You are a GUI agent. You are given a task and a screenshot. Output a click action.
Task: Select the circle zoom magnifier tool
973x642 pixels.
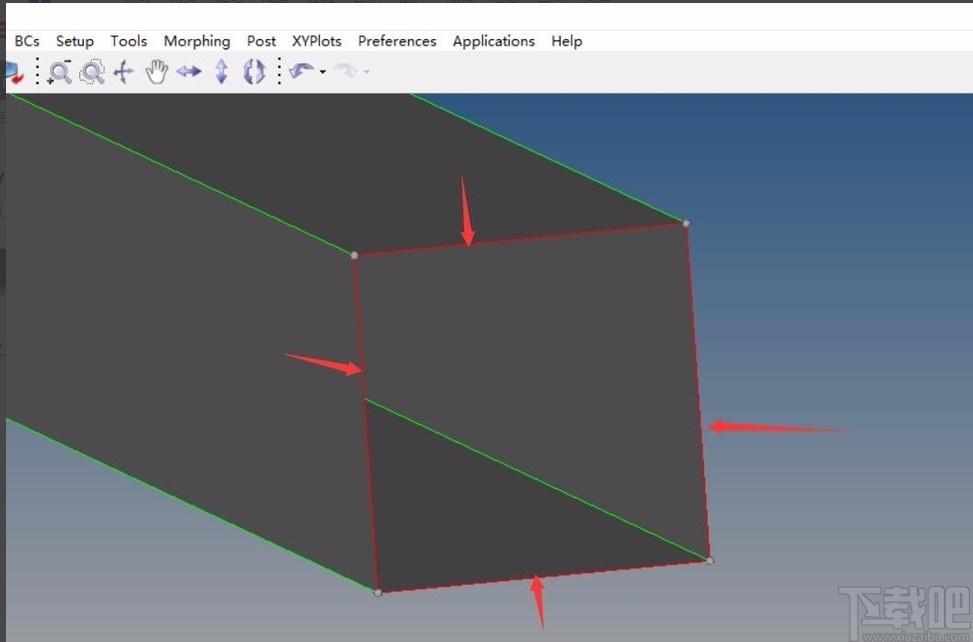coord(92,72)
